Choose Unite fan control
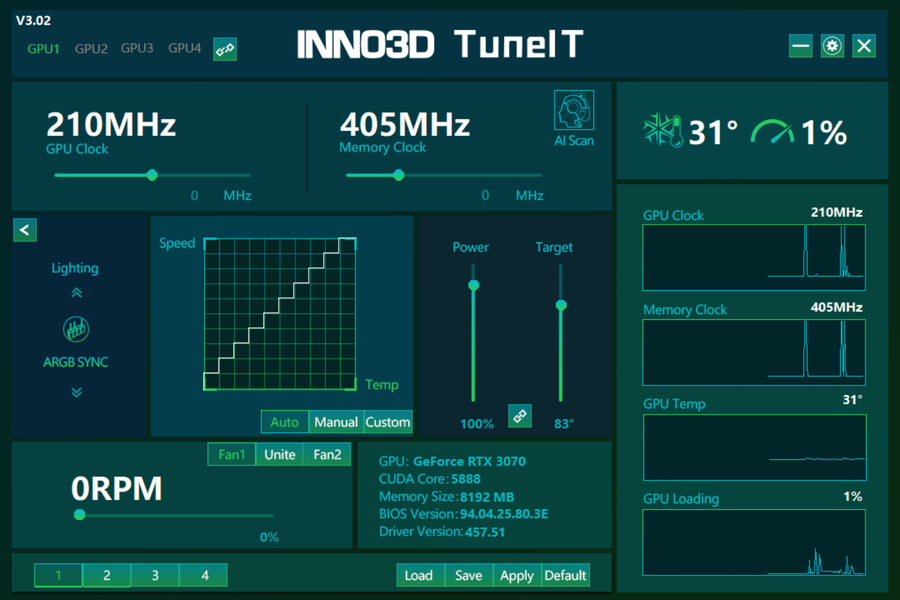900x600 pixels. pyautogui.click(x=280, y=454)
